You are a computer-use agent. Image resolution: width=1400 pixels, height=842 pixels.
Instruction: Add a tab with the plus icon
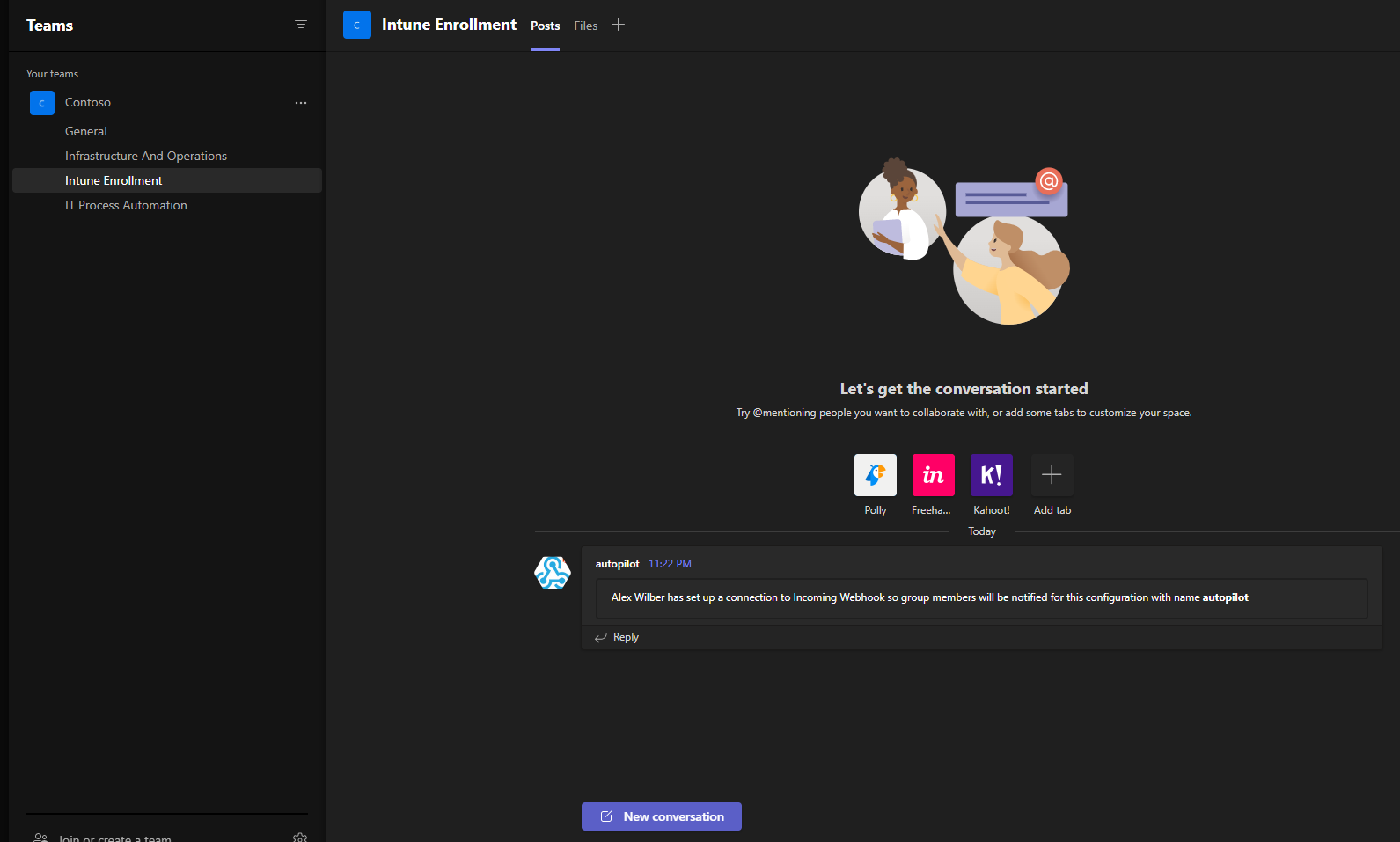tap(618, 25)
